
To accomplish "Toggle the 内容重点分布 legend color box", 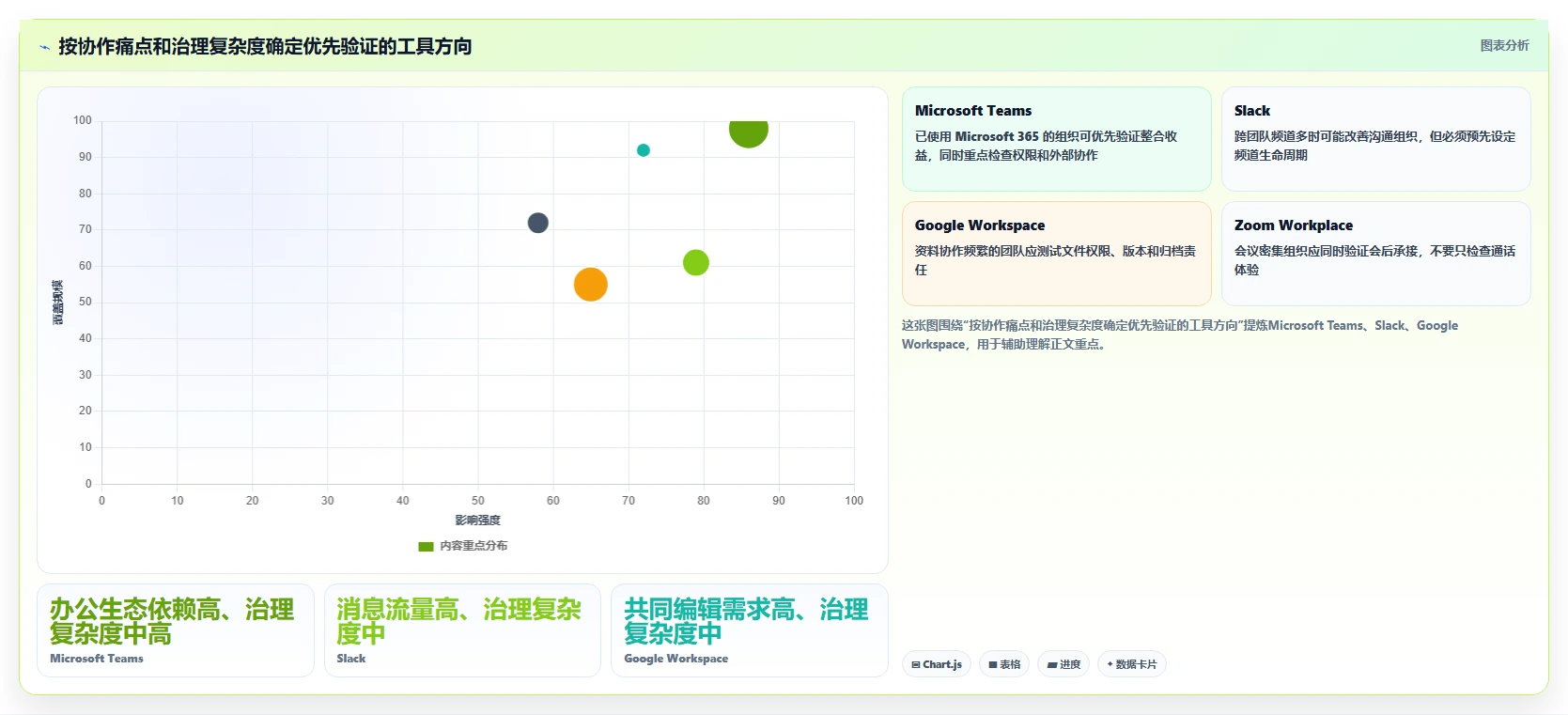I will [x=426, y=546].
